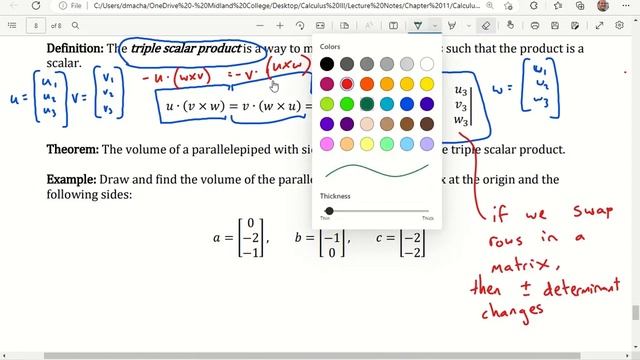Rotate the PDF page

click(x=300, y=26)
